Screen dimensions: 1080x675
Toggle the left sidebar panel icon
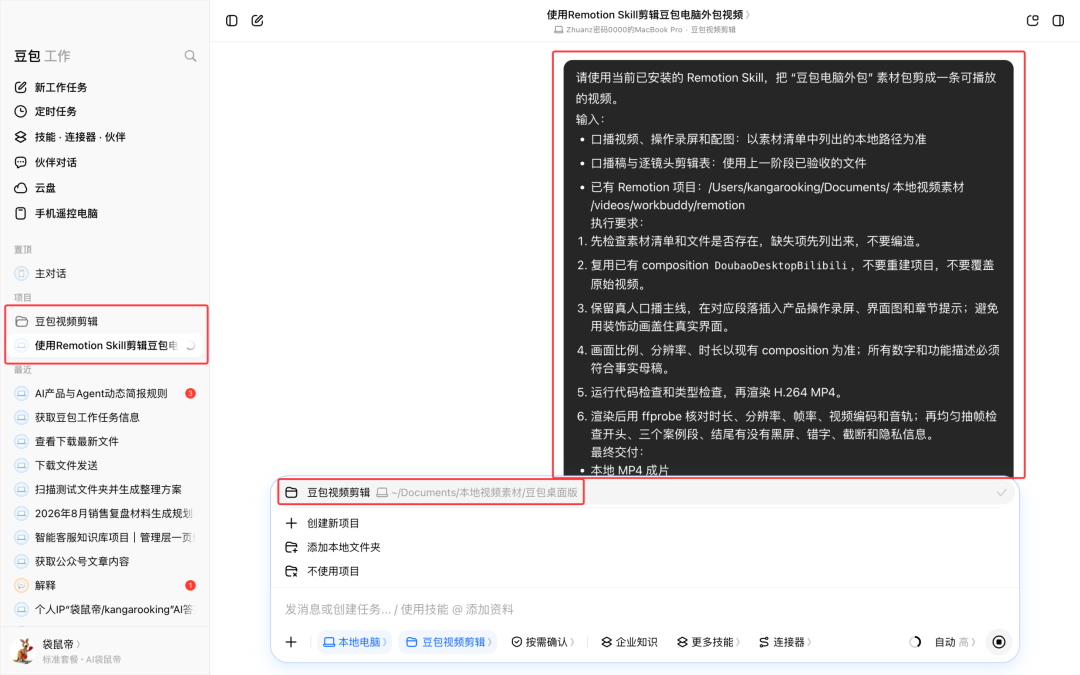click(x=231, y=21)
